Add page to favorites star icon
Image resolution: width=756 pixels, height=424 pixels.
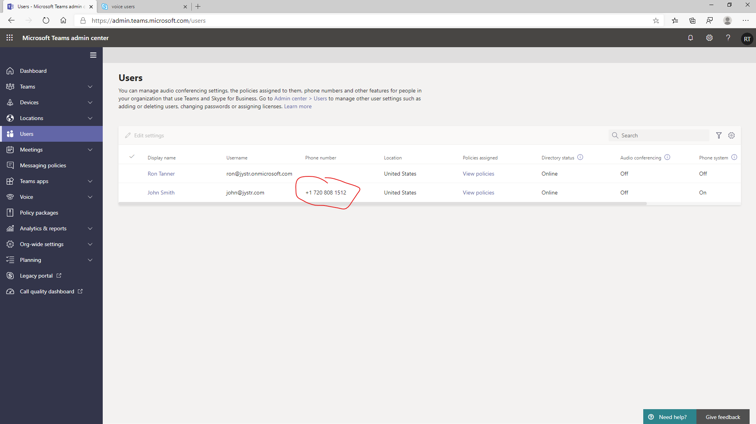click(656, 21)
